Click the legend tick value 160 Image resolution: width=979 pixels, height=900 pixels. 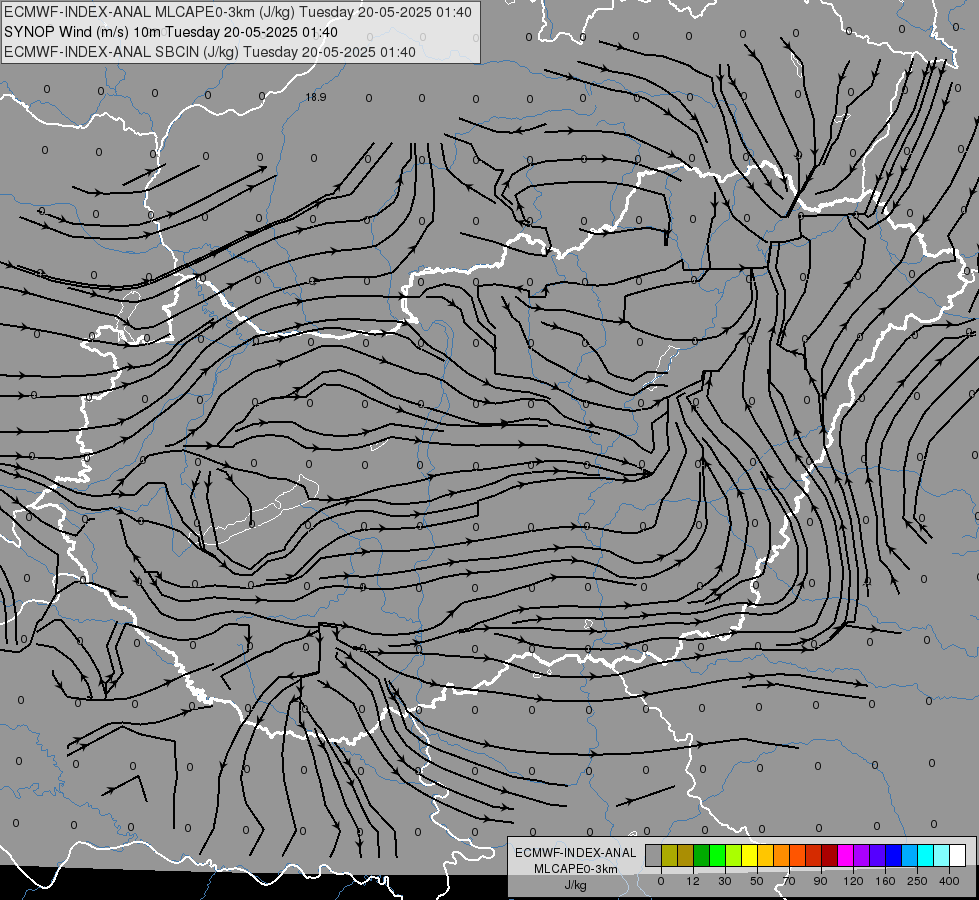(x=885, y=881)
